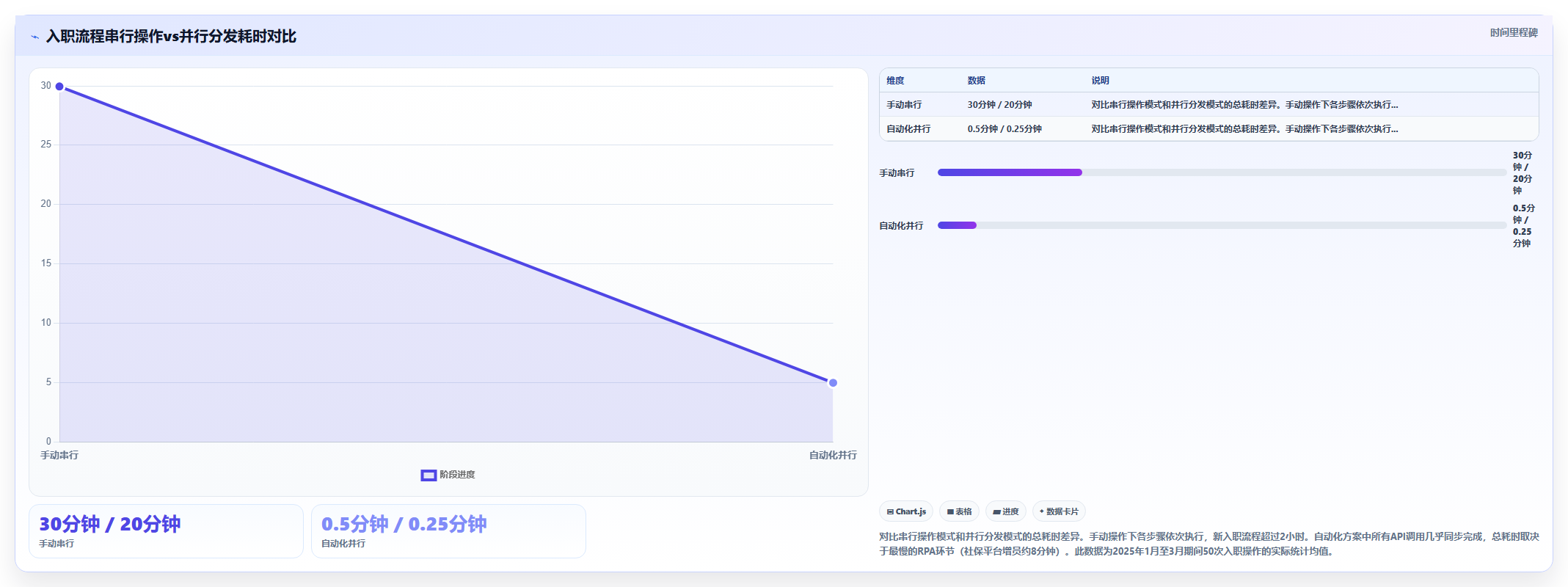Screen dimensions: 1568x587
Task: Select the 时间里程碑 tag in the header
Action: [x=1514, y=33]
